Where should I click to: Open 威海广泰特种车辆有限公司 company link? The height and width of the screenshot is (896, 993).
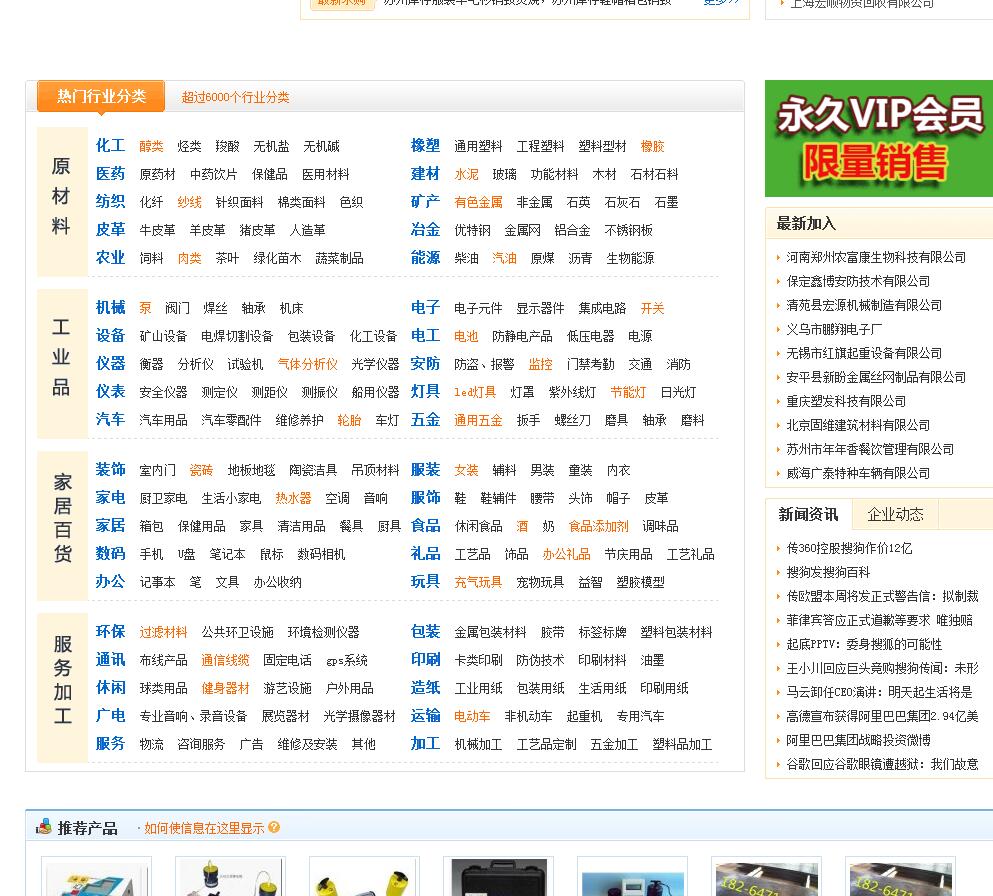858,474
